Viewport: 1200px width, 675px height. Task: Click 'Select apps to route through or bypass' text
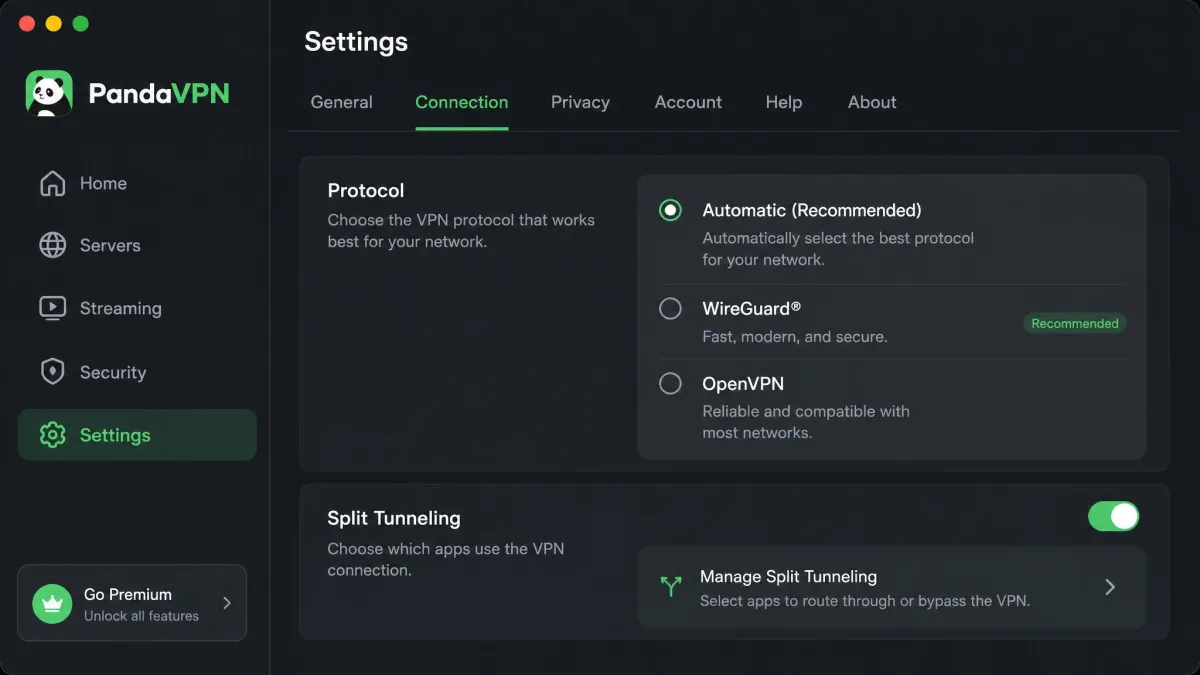pyautogui.click(x=865, y=601)
